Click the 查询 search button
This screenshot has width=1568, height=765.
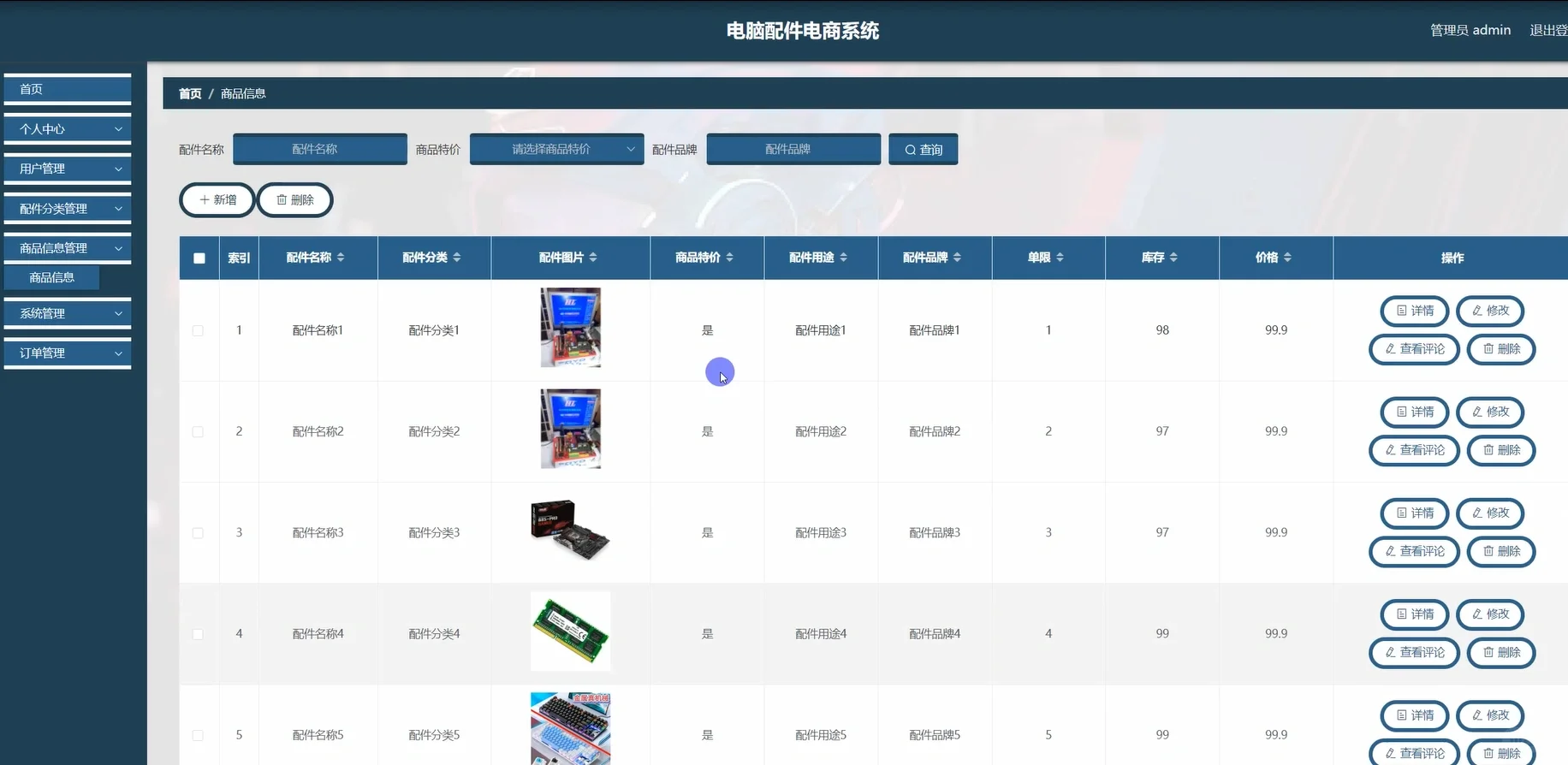[x=923, y=149]
